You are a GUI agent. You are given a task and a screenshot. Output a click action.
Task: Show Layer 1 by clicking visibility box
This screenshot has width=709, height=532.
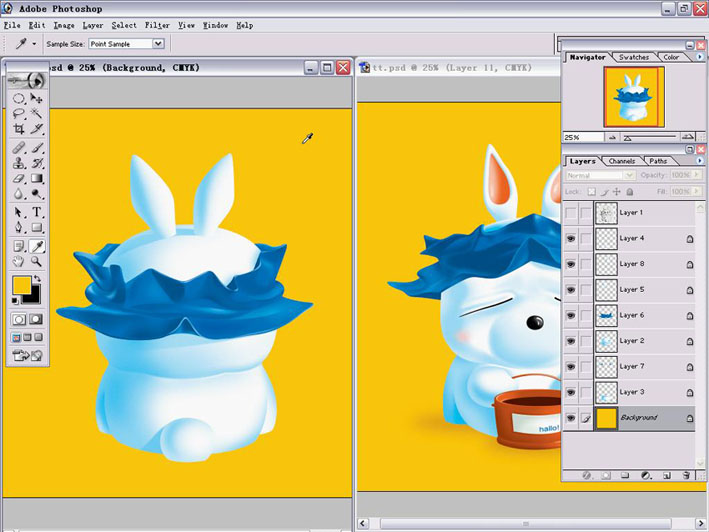[571, 212]
